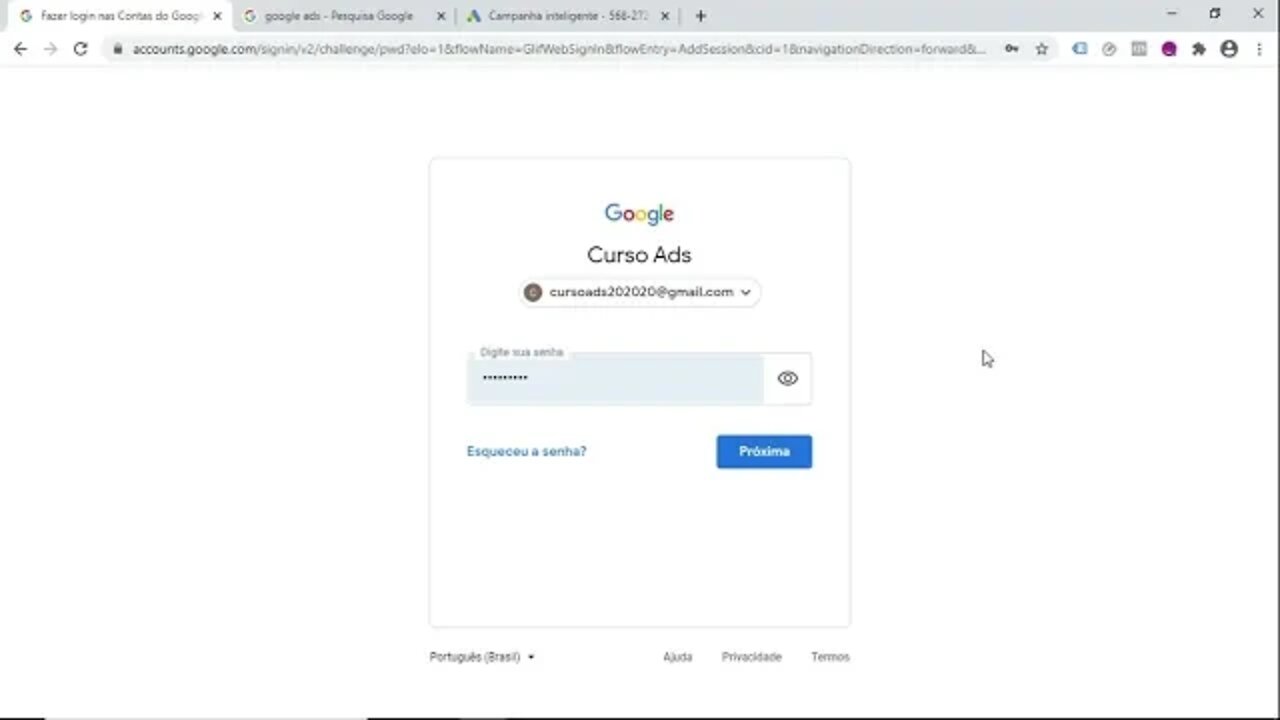Click the Google logo
The width and height of the screenshot is (1280, 720).
(639, 214)
